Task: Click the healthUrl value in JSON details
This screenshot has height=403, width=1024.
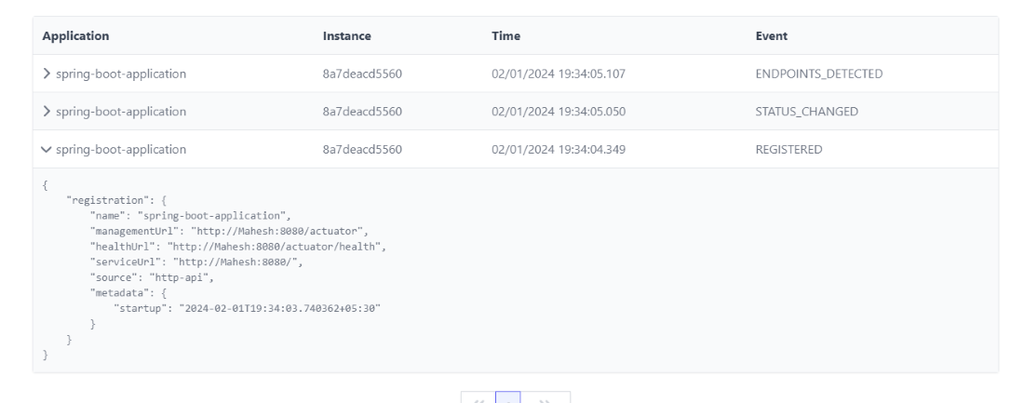Action: (x=276, y=246)
